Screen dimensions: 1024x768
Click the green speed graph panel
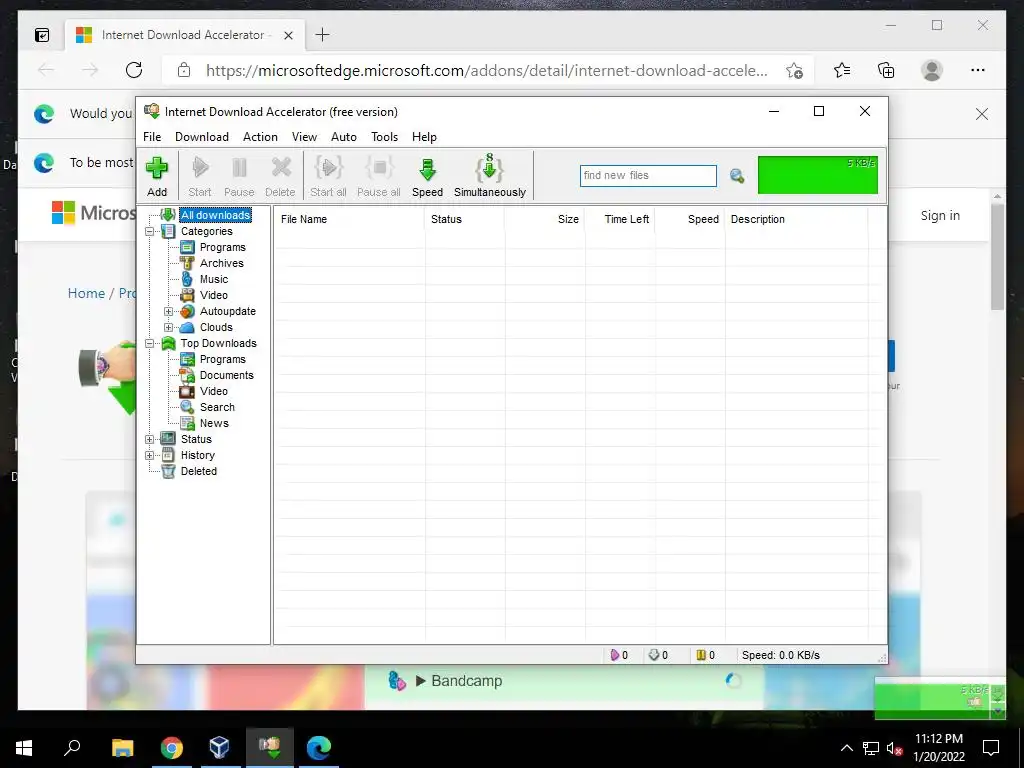818,175
